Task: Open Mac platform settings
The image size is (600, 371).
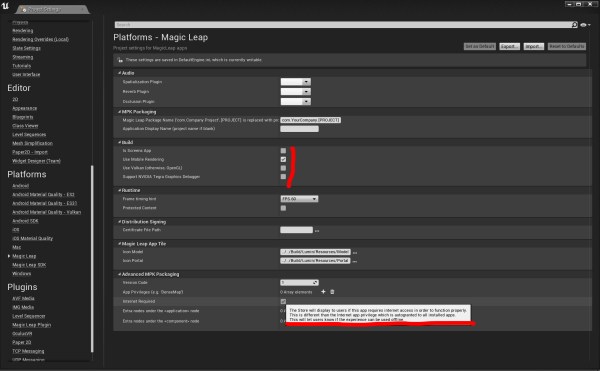Action: [16, 247]
